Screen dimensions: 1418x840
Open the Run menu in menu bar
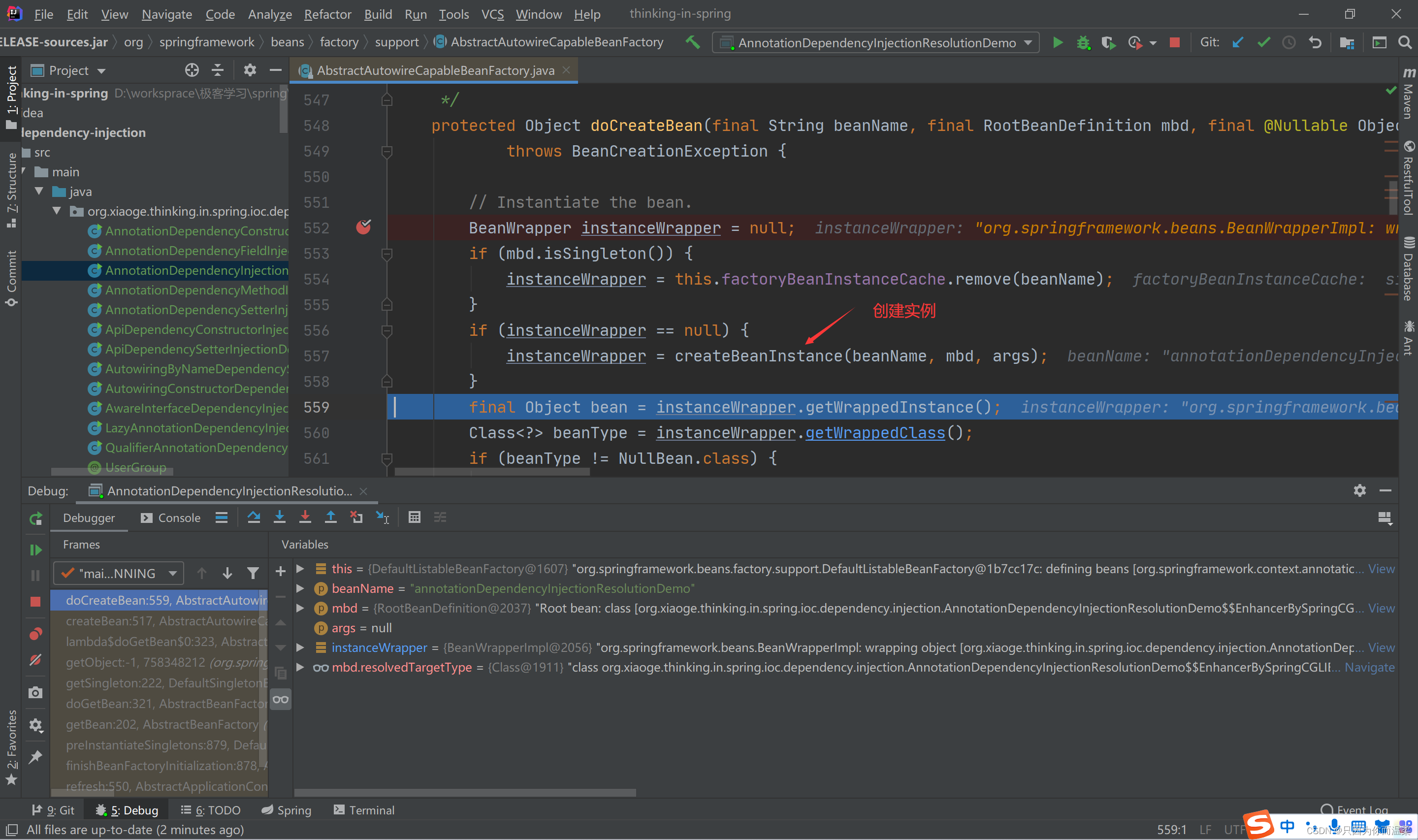(x=416, y=13)
